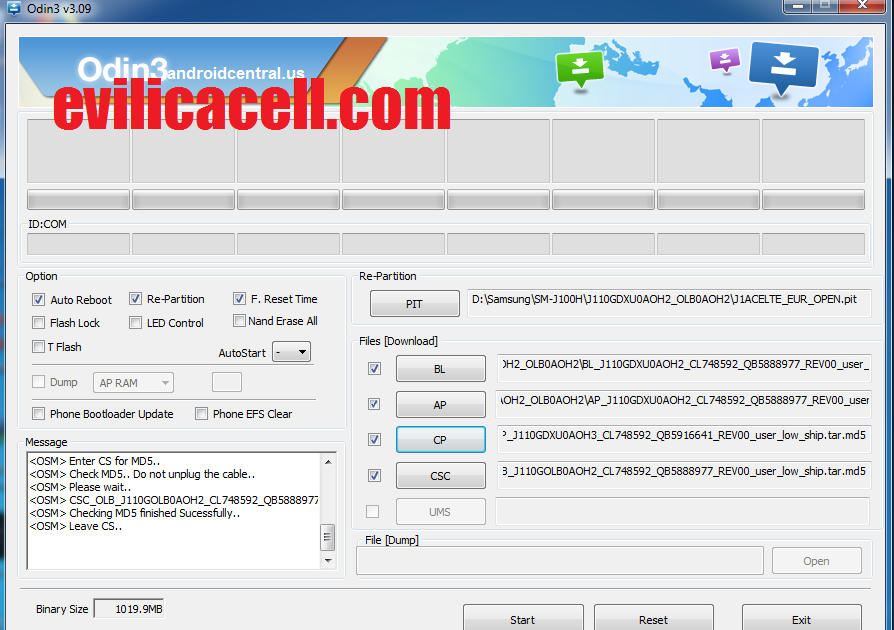
Task: Click the AP file button
Action: pyautogui.click(x=441, y=404)
